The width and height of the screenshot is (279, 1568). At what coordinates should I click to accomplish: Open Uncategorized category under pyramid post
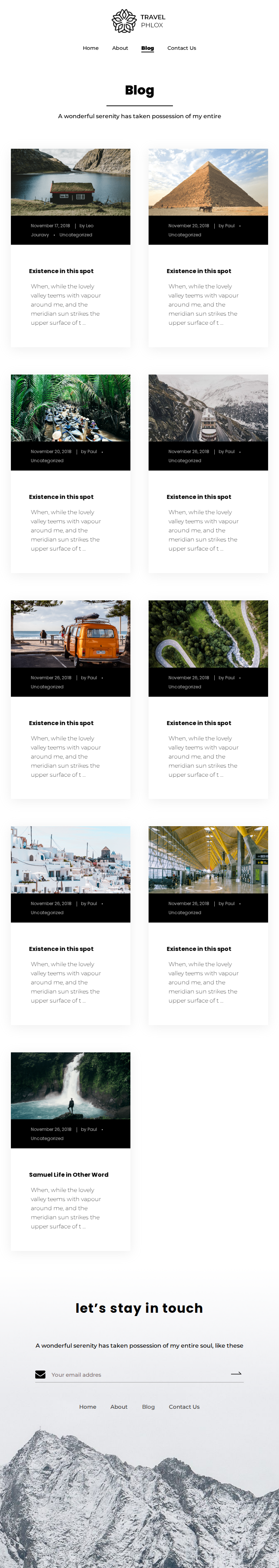185,235
